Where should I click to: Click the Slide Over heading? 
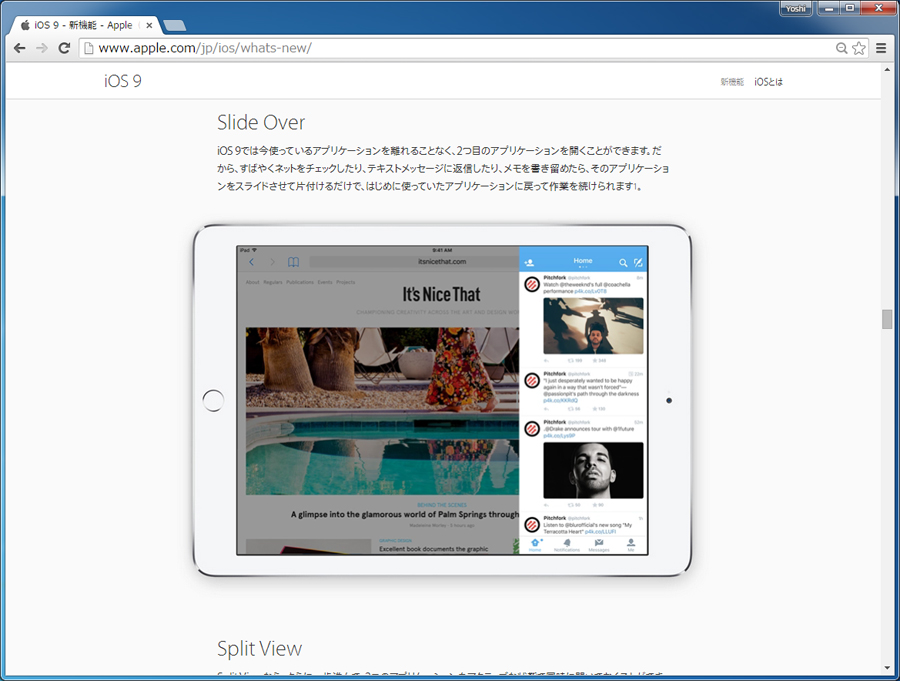261,122
